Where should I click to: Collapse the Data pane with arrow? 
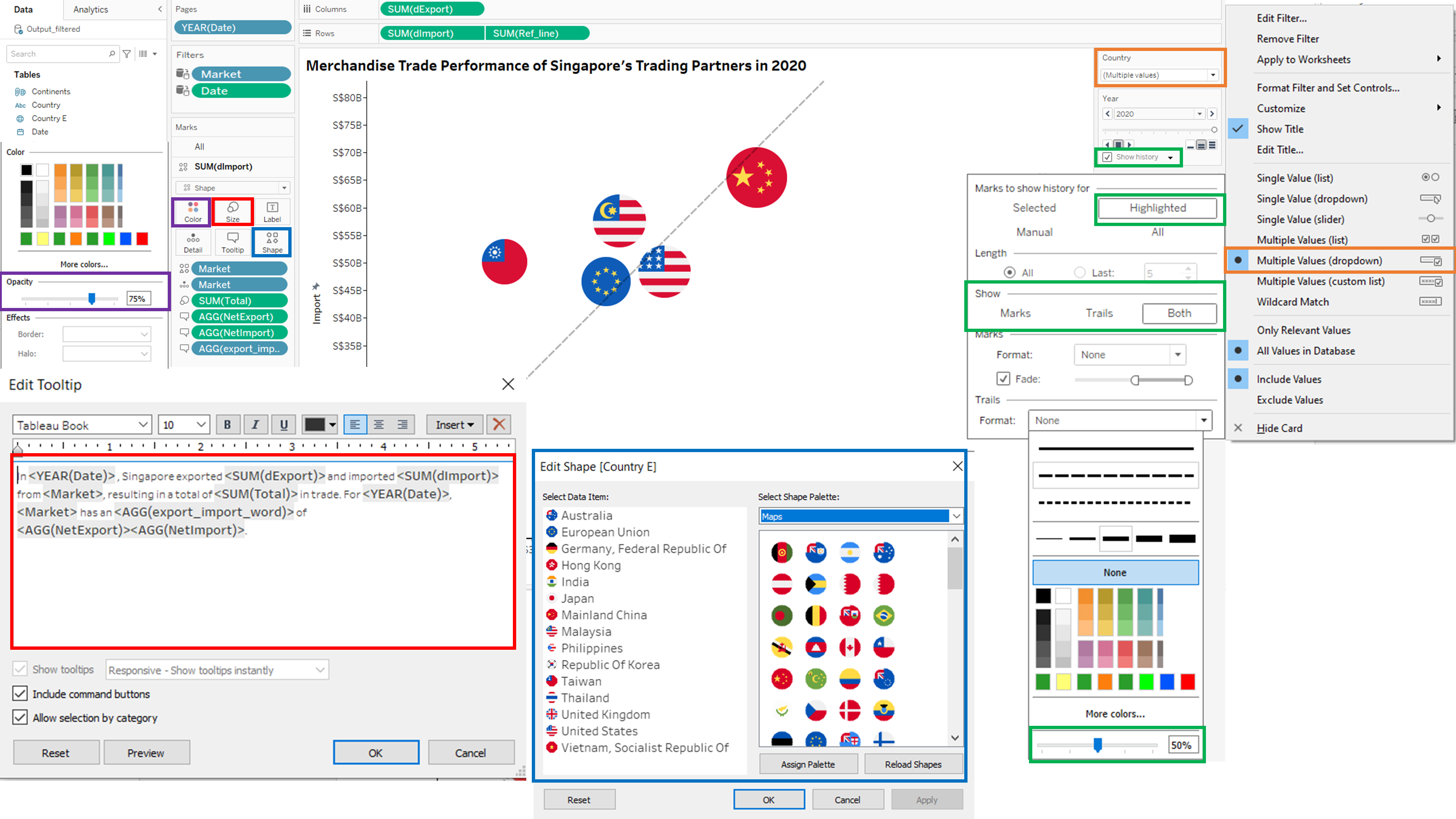pyautogui.click(x=160, y=9)
